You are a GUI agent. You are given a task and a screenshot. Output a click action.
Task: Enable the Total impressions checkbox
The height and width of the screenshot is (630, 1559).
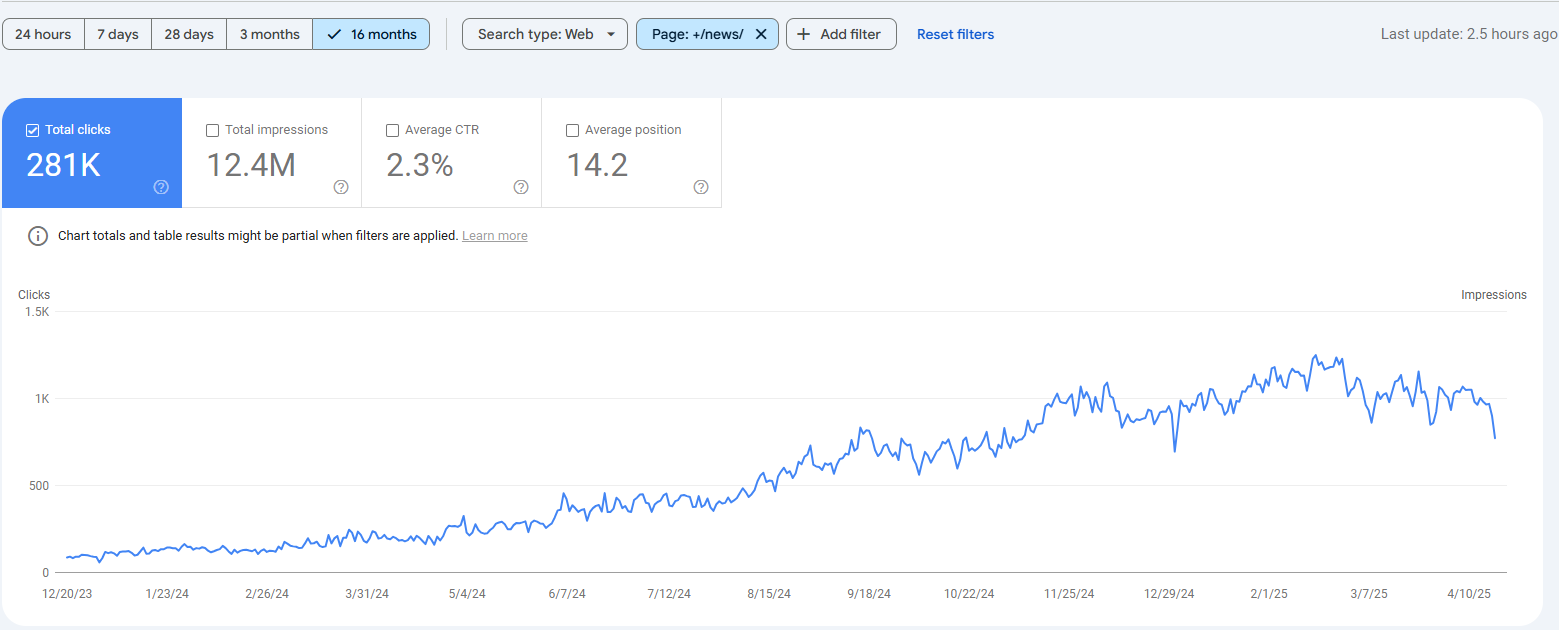[212, 130]
